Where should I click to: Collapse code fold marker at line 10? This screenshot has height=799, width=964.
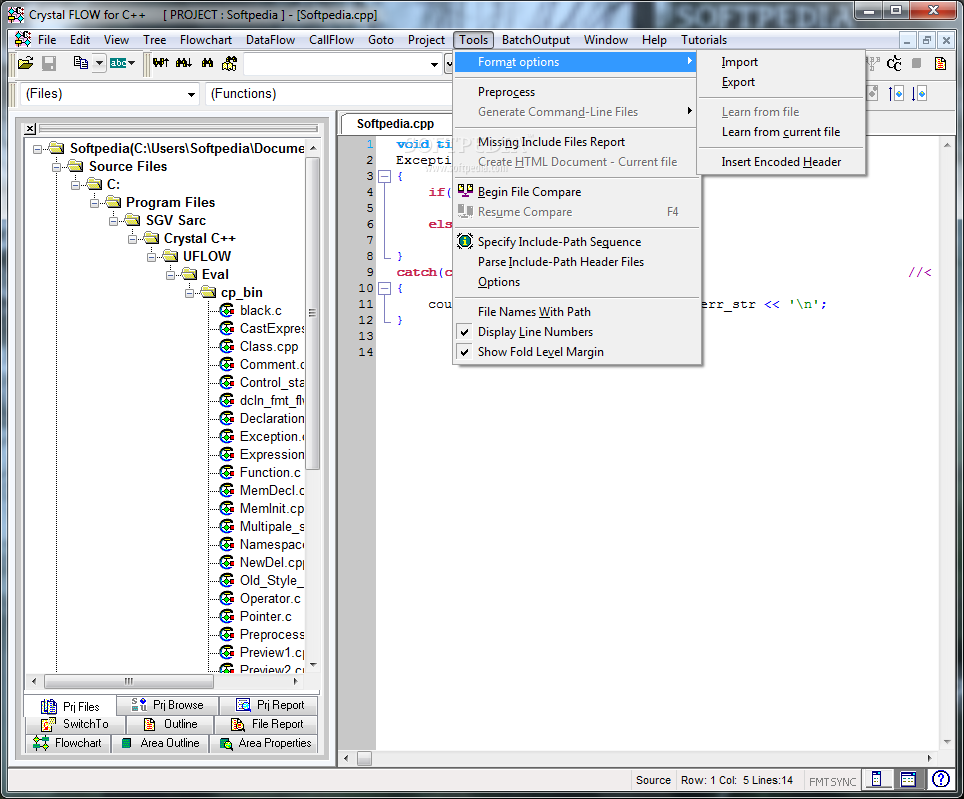[385, 288]
